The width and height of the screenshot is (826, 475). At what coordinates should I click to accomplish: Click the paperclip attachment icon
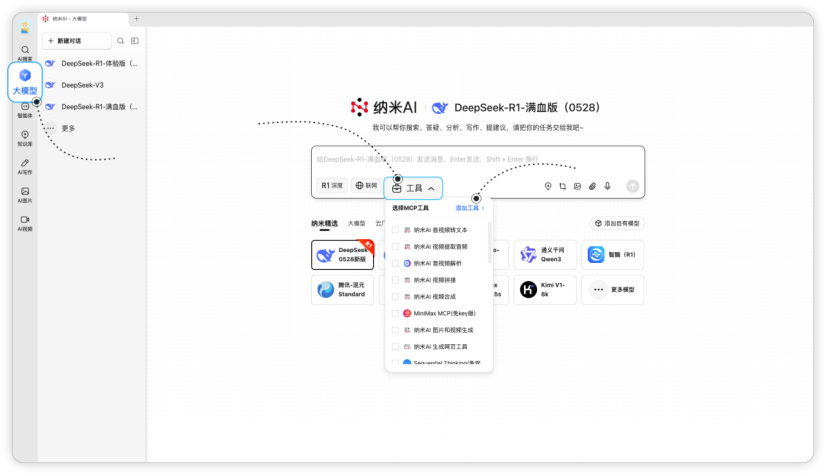click(592, 186)
